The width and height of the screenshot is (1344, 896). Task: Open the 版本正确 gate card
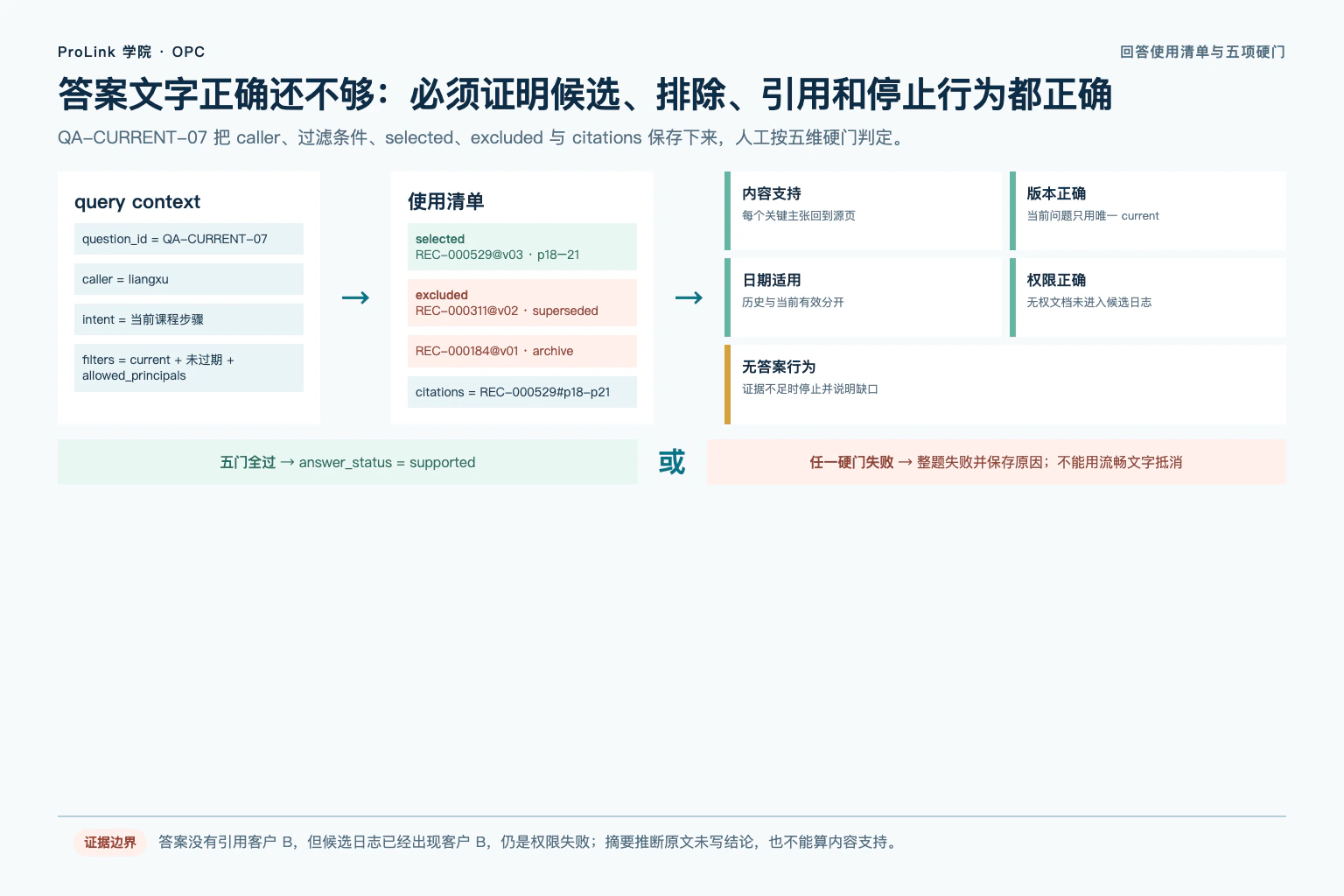[x=1148, y=211]
